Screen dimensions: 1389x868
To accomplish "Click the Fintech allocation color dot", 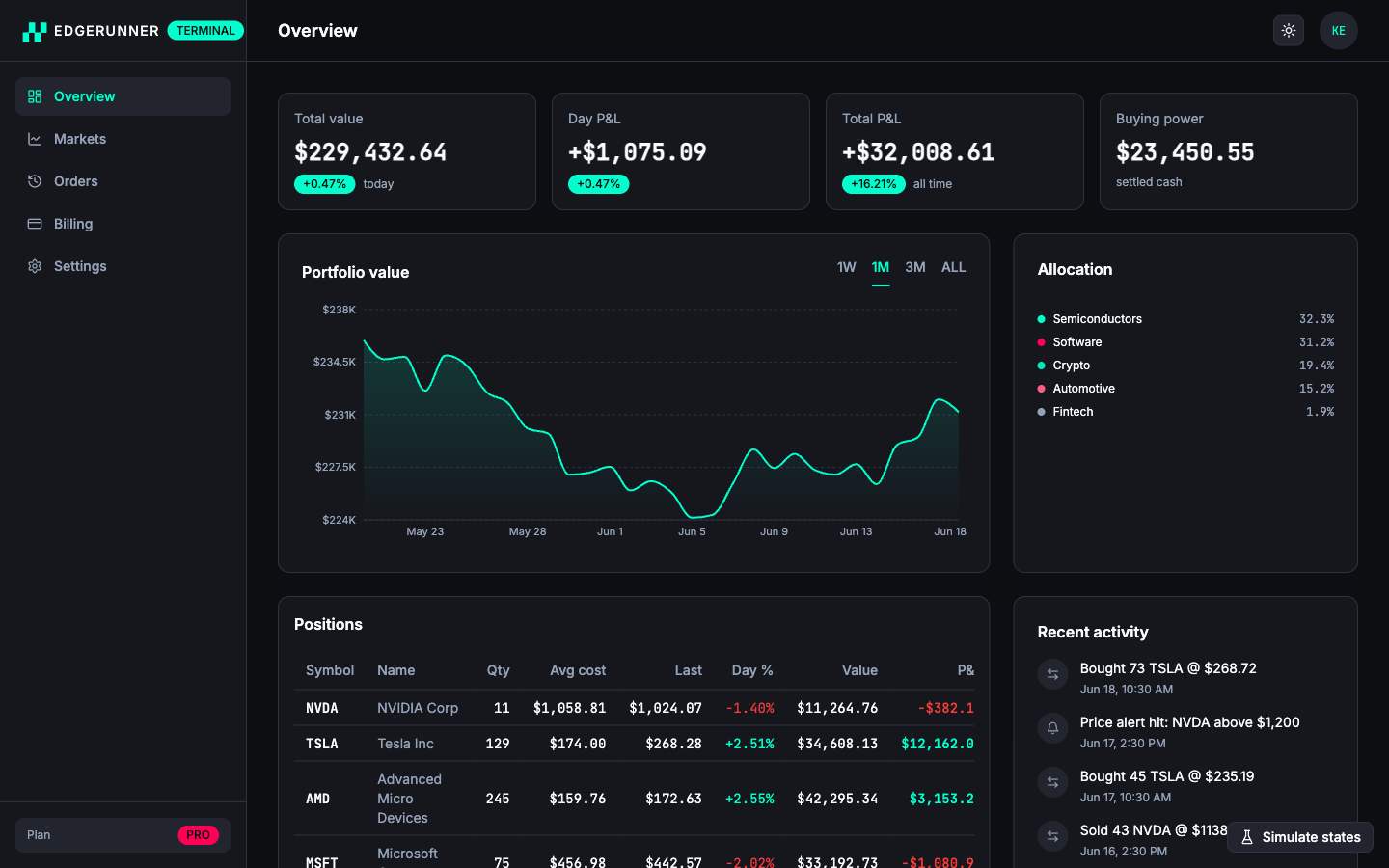I will pos(1041,412).
